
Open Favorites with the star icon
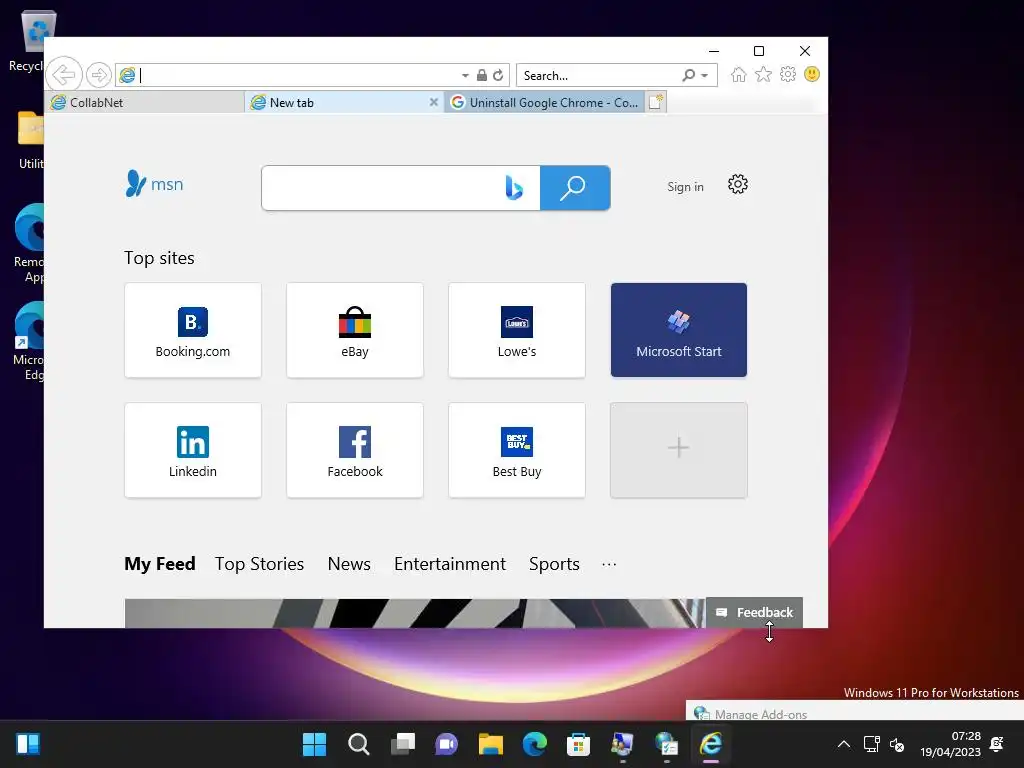(763, 74)
